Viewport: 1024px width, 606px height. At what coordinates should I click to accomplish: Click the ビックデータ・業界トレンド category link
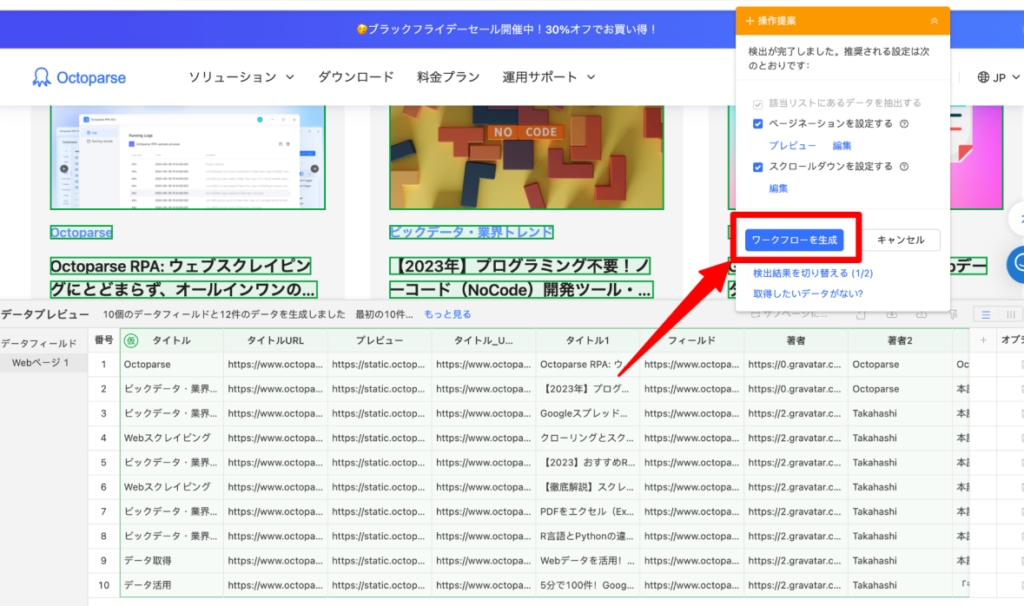471,232
